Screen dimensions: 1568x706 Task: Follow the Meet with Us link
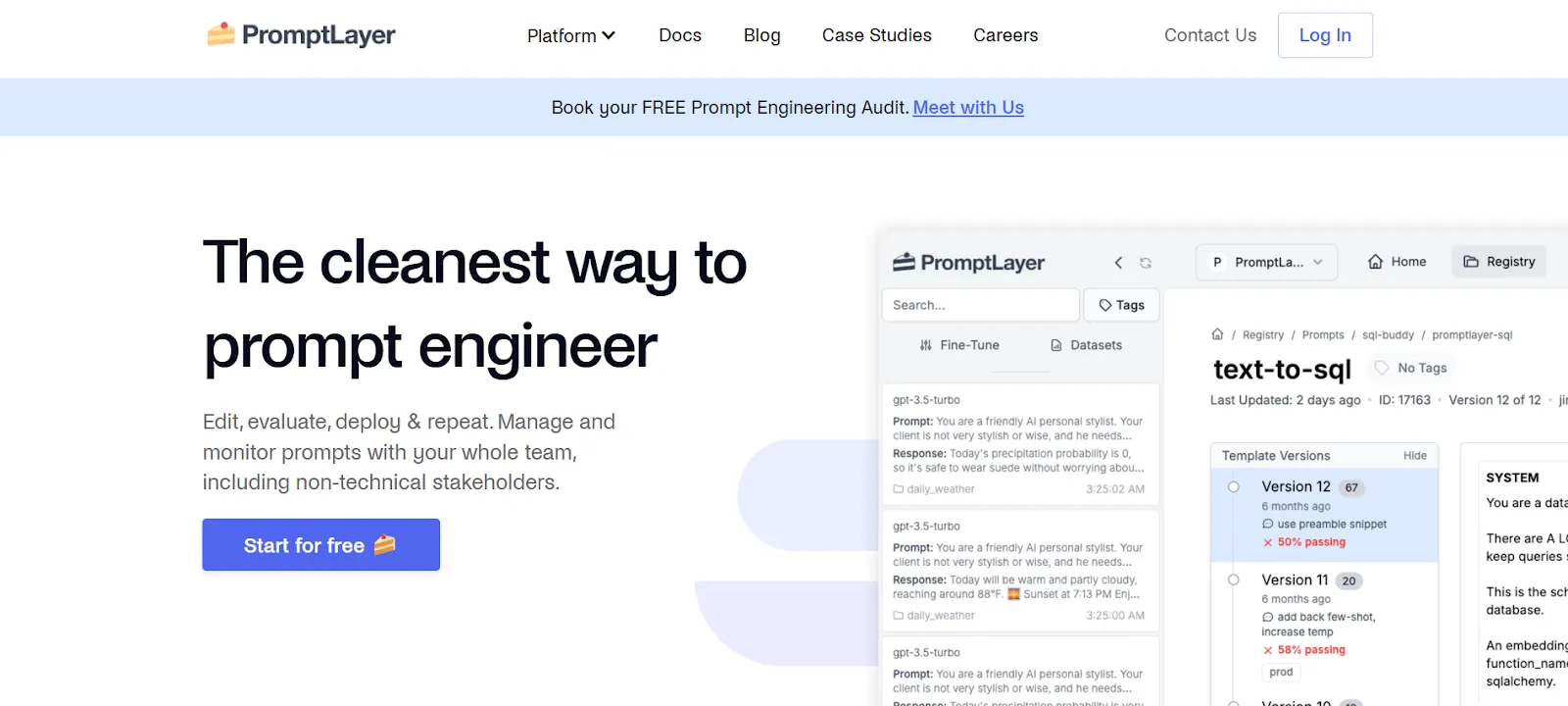[968, 107]
